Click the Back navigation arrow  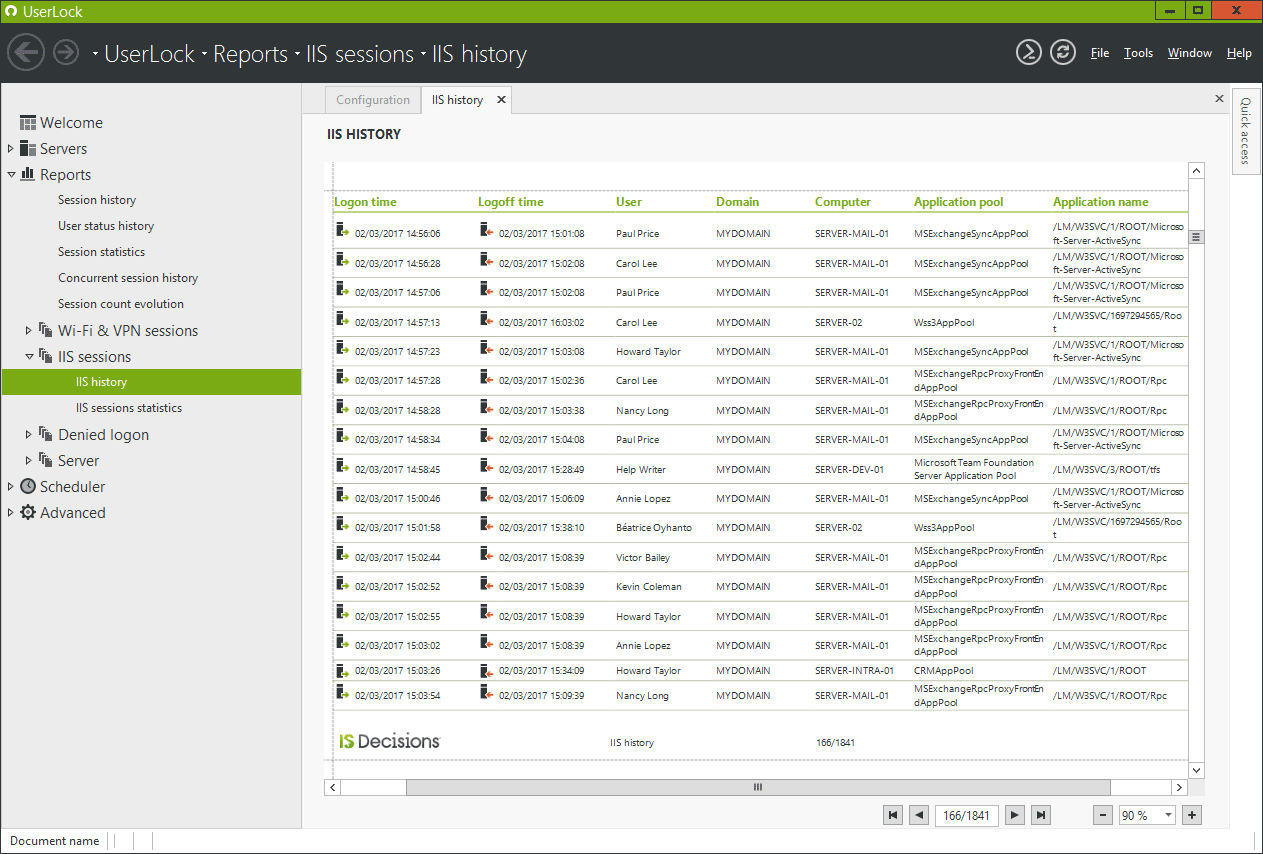27,52
